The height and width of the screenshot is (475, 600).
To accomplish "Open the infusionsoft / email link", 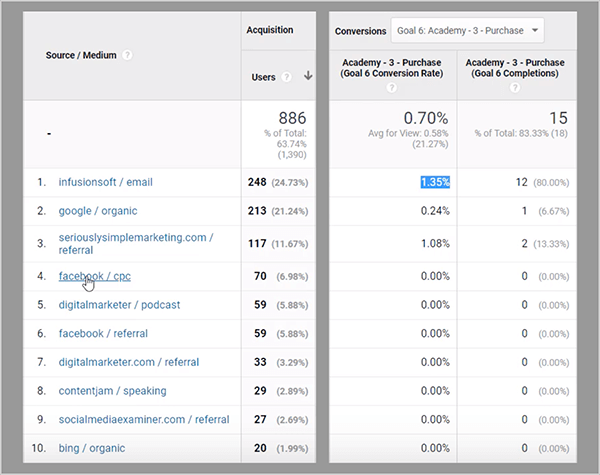I will (105, 182).
